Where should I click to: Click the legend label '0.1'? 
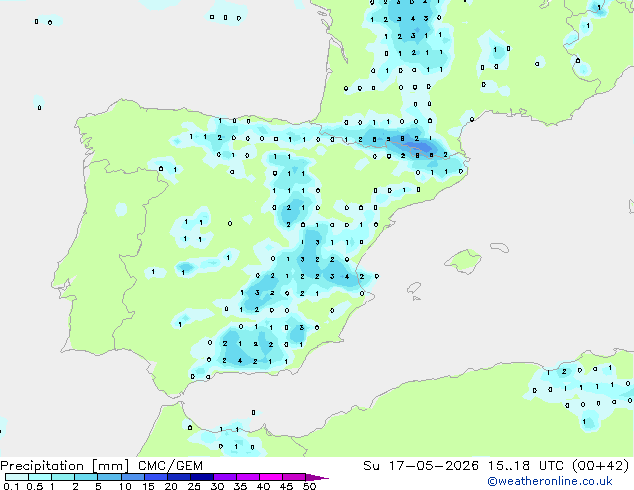point(11,486)
